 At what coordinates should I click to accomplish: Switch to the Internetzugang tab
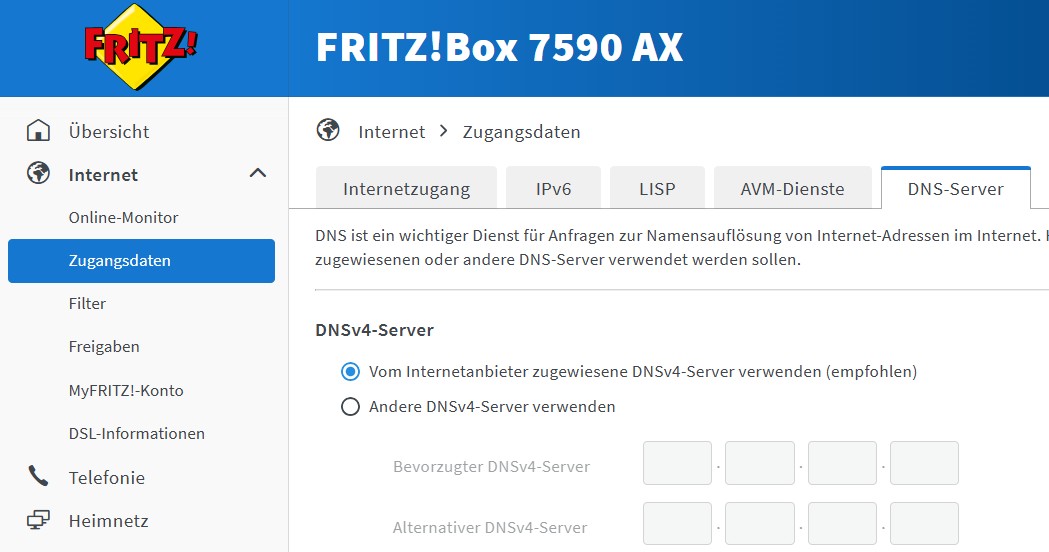click(406, 189)
